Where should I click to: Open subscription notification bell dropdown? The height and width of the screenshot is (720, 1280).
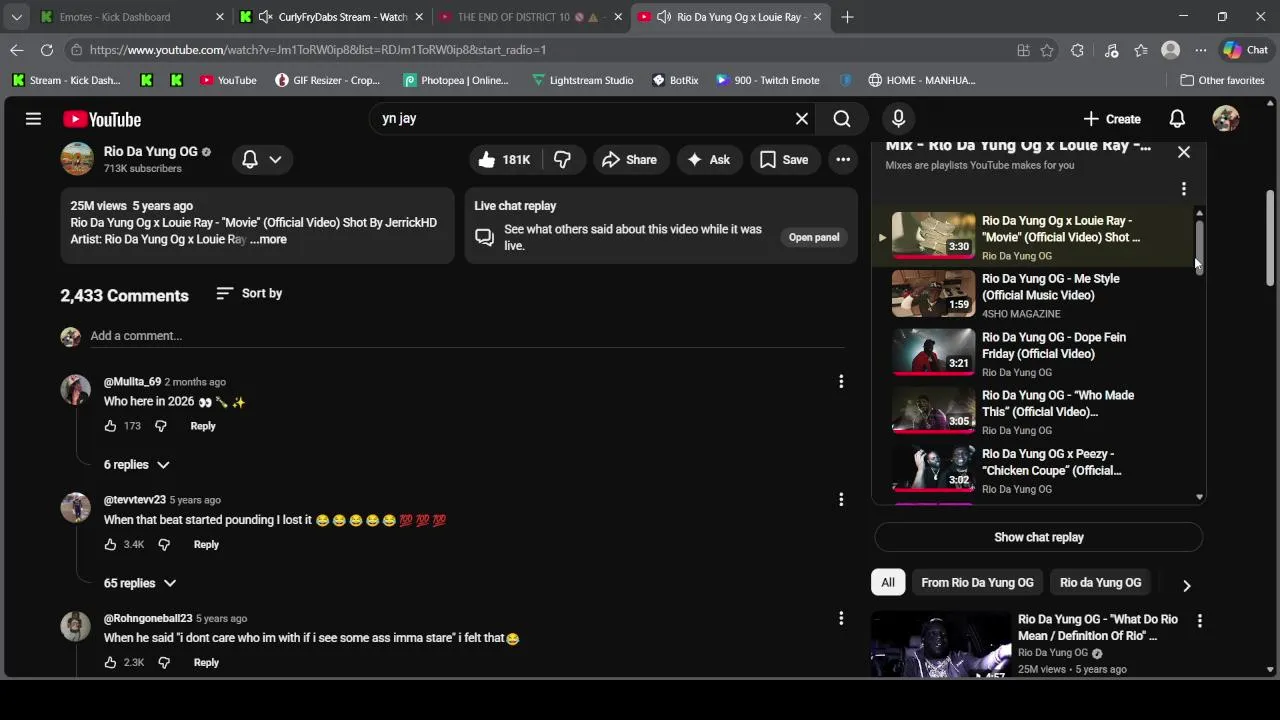point(262,159)
